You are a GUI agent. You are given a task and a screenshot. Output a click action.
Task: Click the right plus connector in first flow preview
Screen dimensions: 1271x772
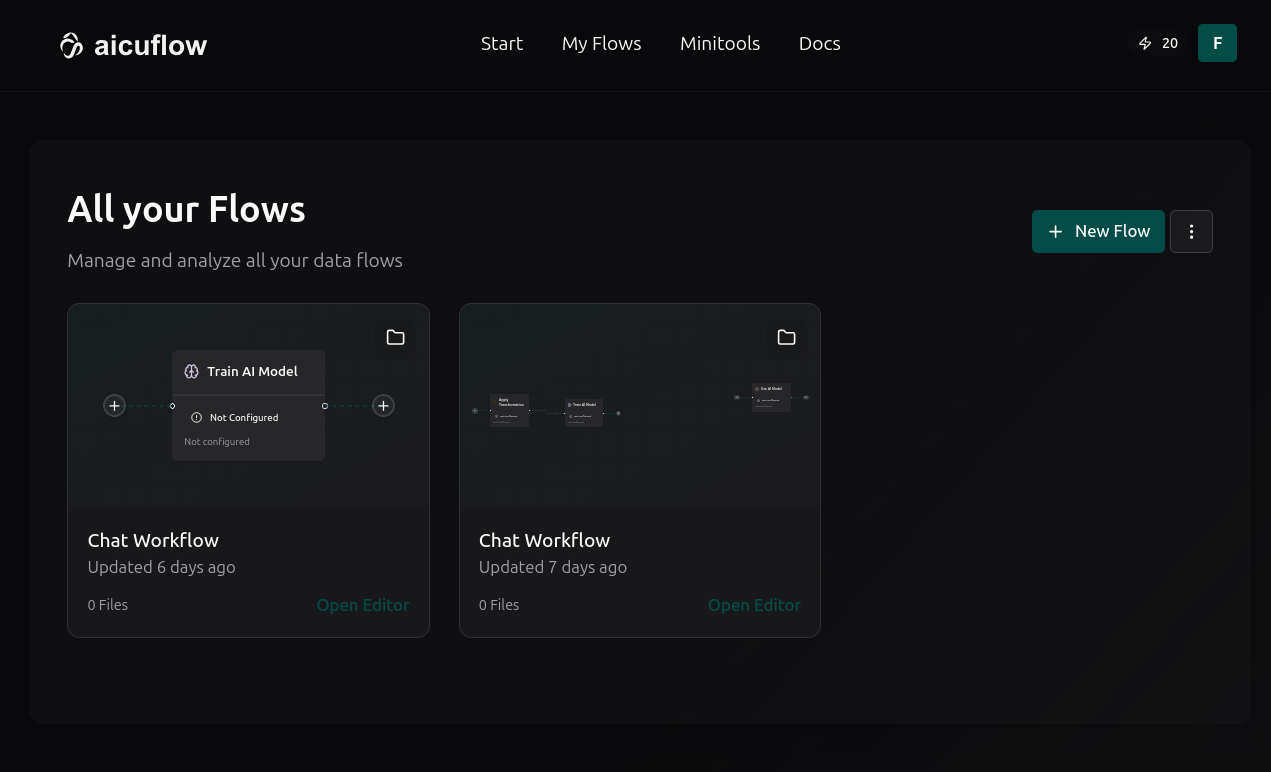click(383, 406)
